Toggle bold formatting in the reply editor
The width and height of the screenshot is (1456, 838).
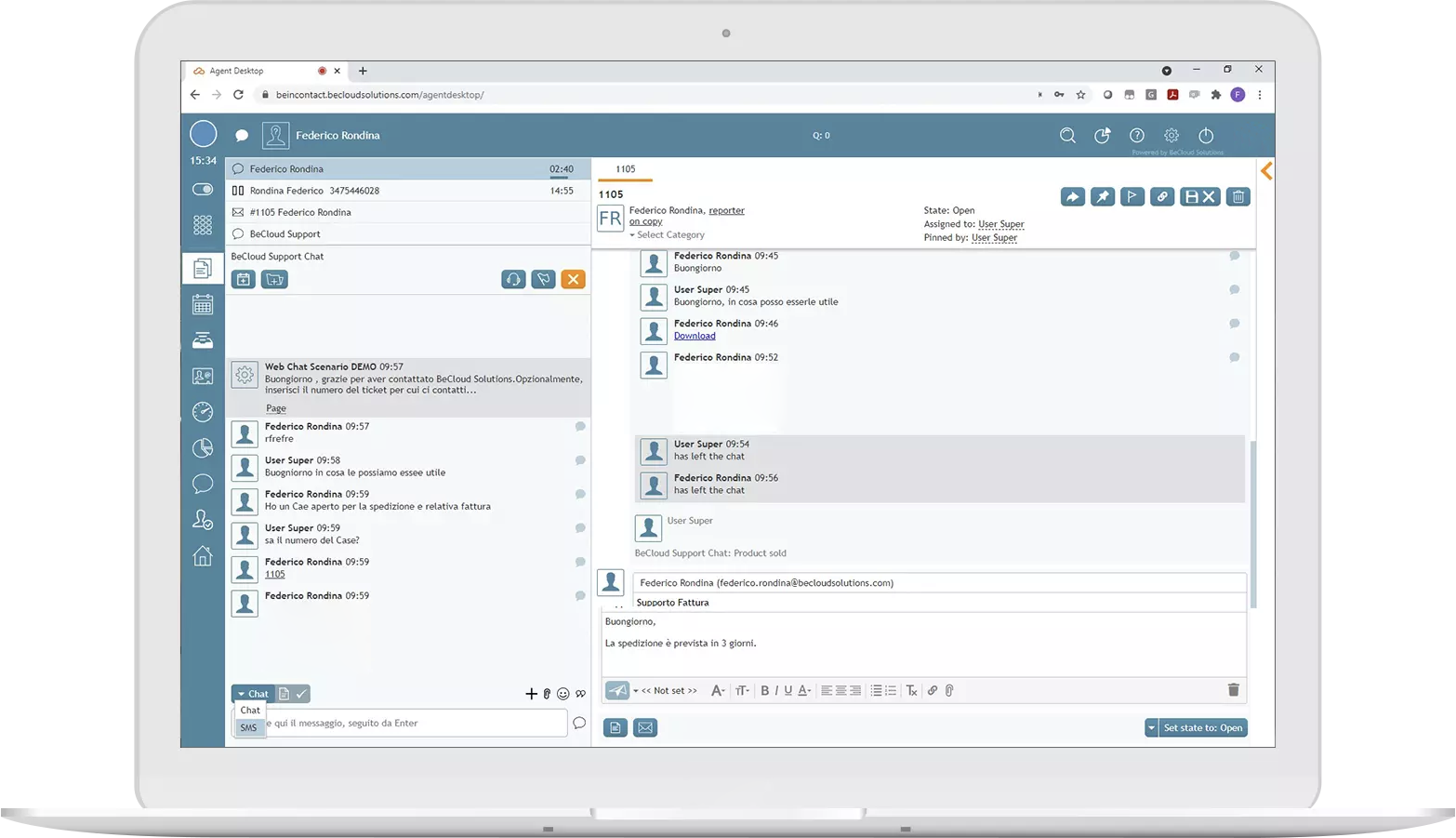coord(764,691)
